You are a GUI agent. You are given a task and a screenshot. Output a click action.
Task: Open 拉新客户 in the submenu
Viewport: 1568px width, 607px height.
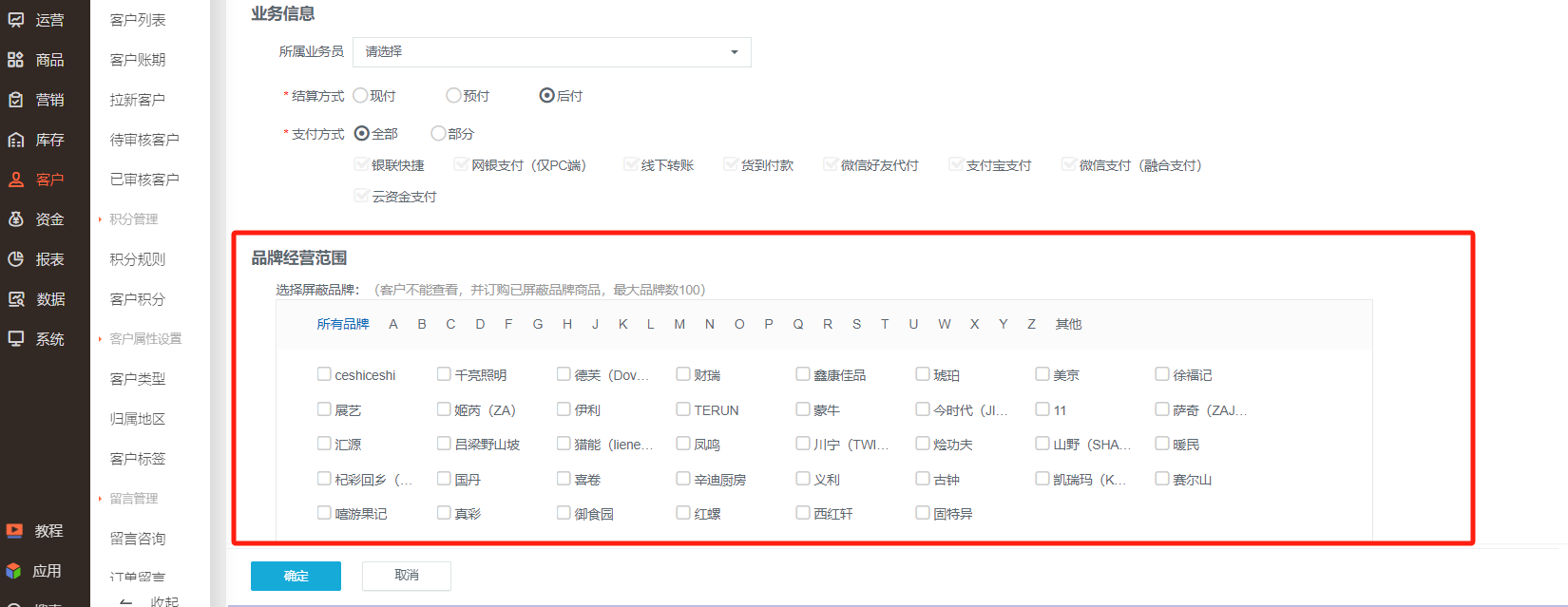click(x=138, y=100)
